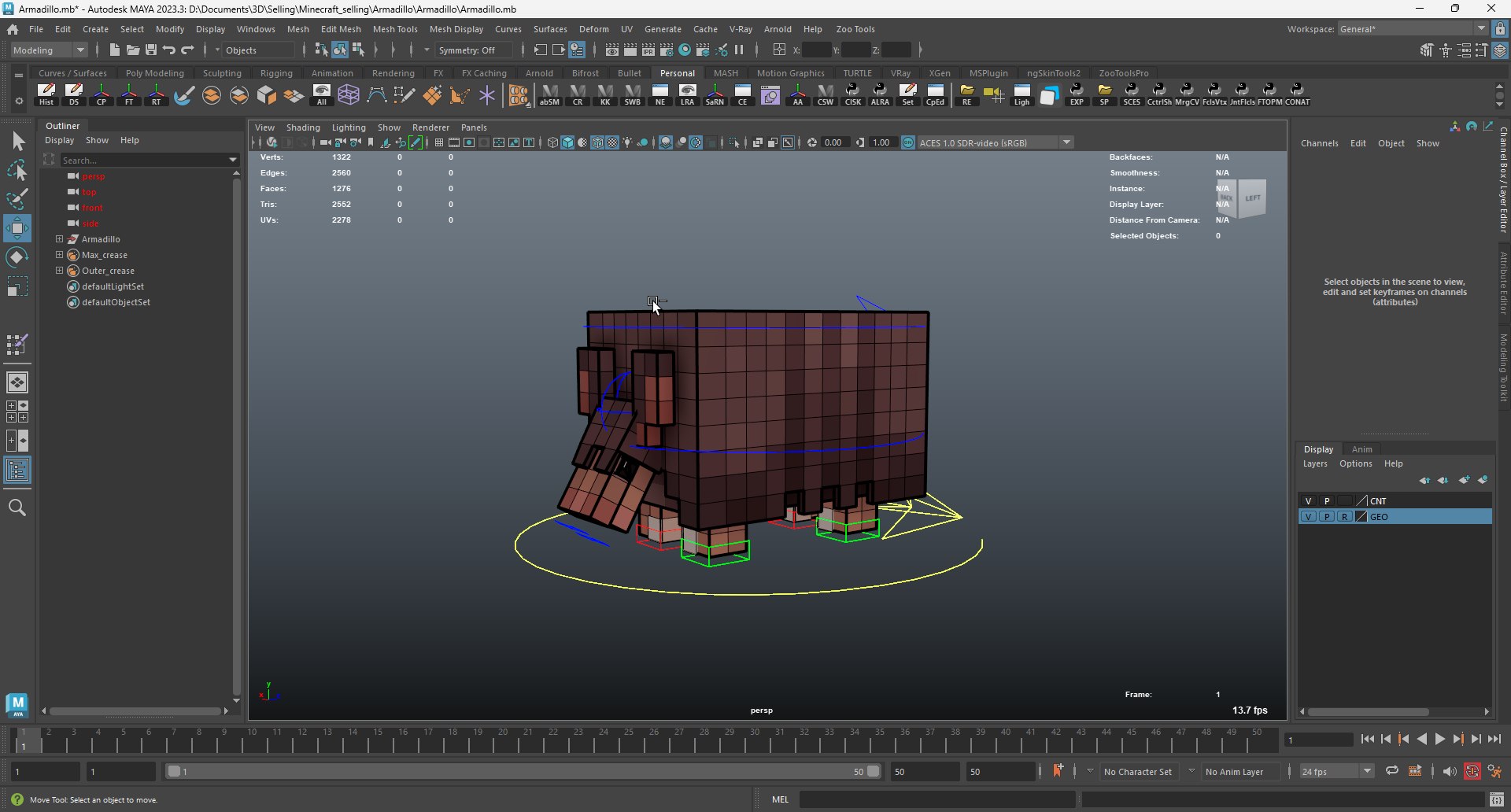Viewport: 1511px width, 812px height.
Task: Run the CP center pivot shelf button
Action: [102, 94]
